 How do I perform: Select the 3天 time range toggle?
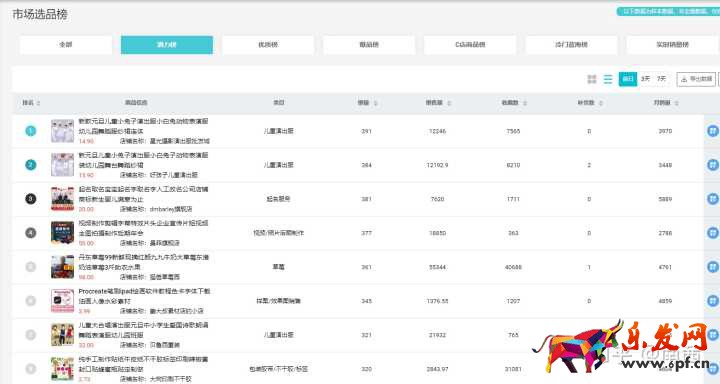click(646, 79)
